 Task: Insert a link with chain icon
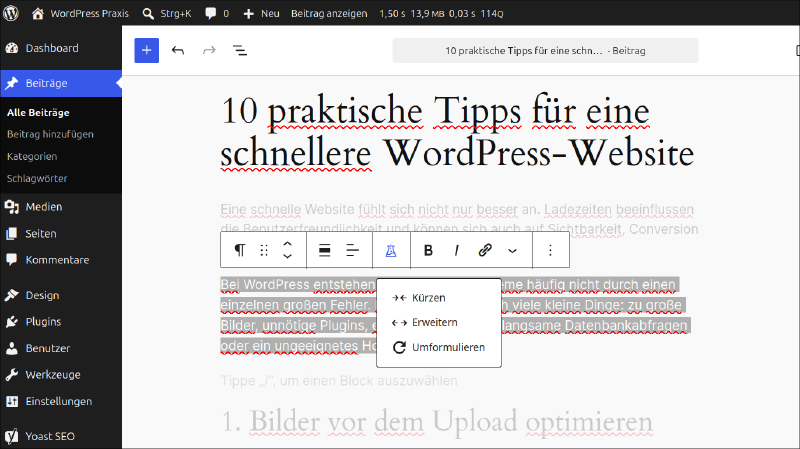coord(485,250)
